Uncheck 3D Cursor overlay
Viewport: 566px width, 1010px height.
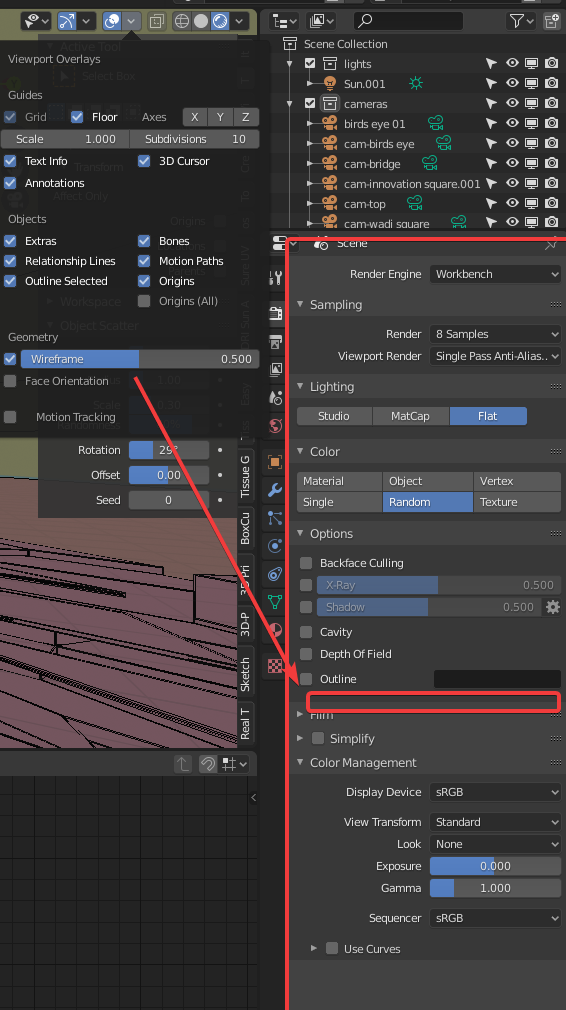pyautogui.click(x=144, y=161)
